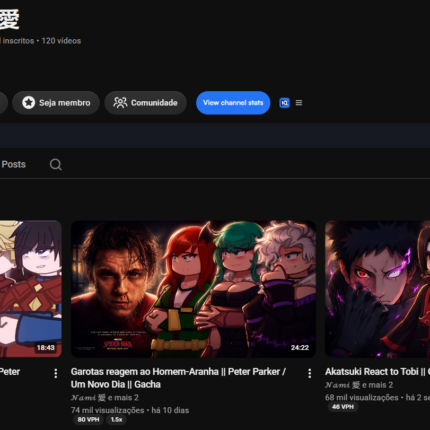This screenshot has width=430, height=430.
Task: Open the Comunidade button
Action: (145, 103)
